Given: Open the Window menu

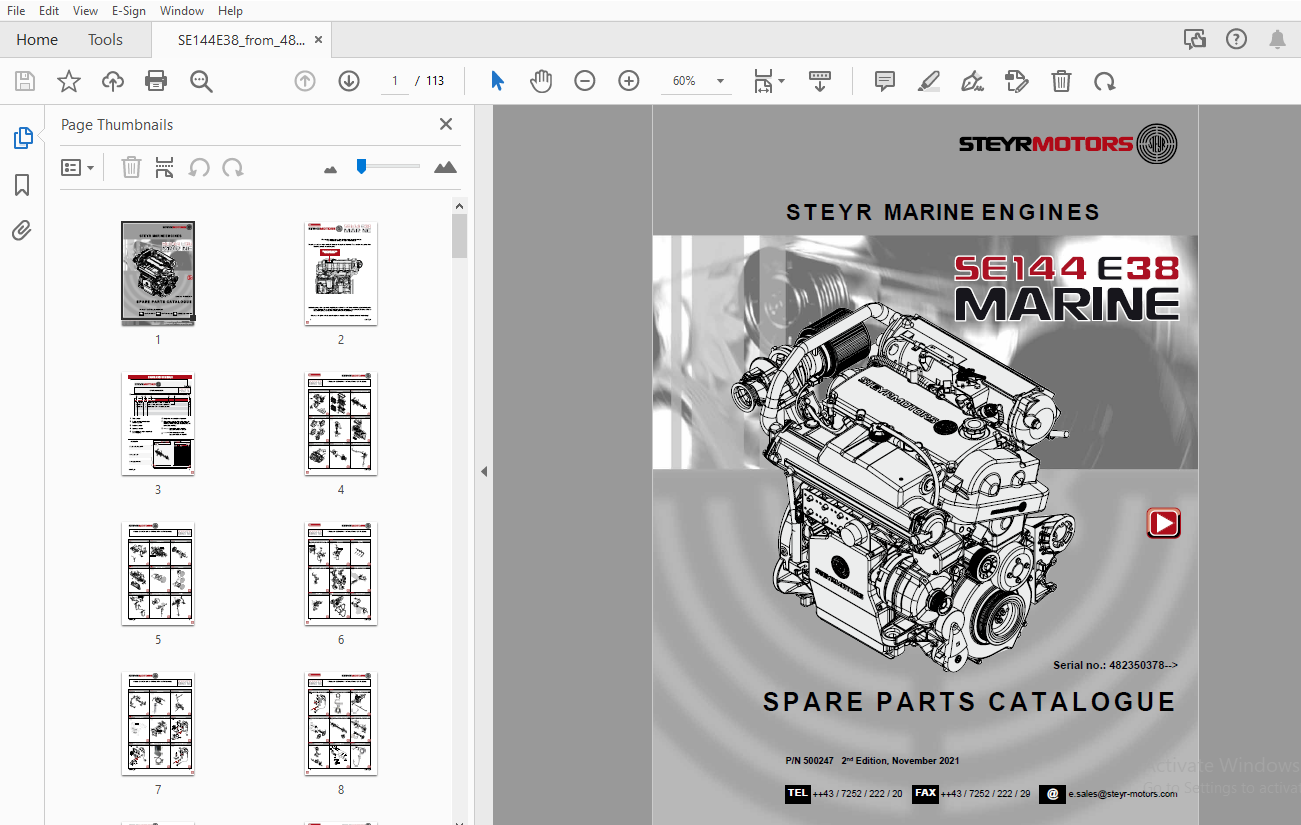Looking at the screenshot, I should tap(182, 11).
